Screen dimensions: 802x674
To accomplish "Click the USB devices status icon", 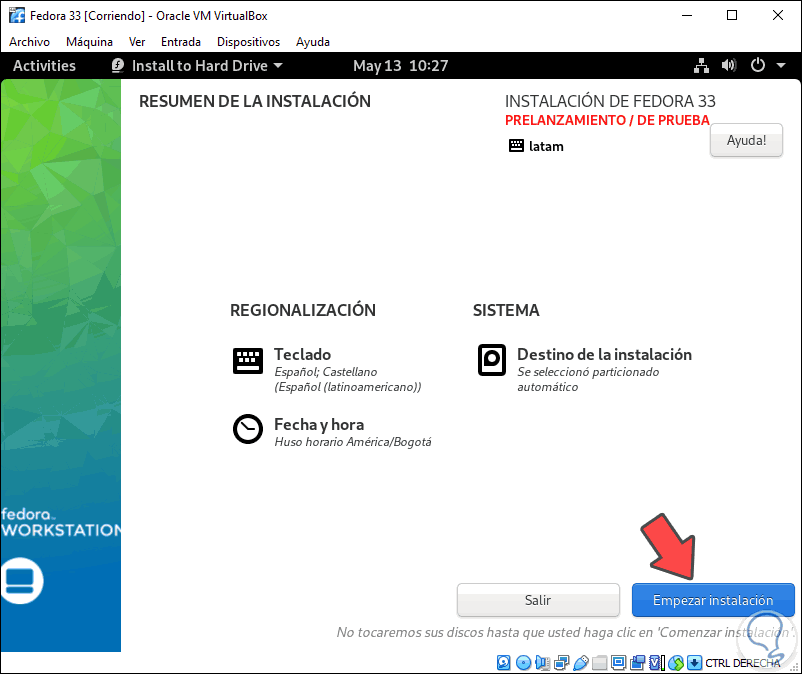I will click(581, 663).
